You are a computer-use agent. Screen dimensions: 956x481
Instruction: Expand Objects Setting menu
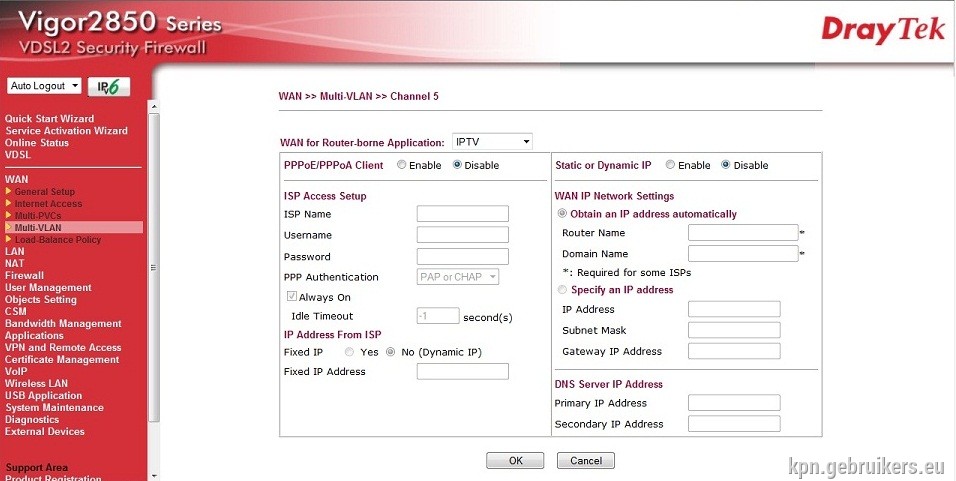(41, 299)
